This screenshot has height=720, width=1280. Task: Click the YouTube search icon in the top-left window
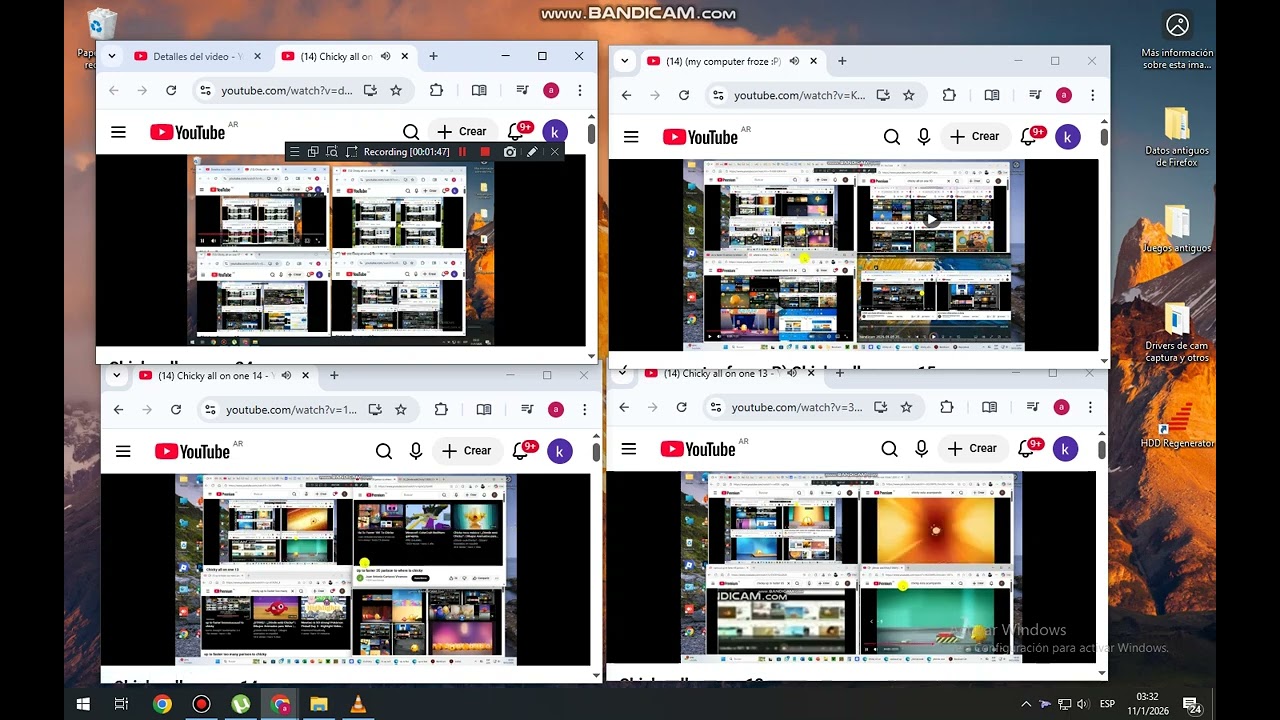(x=411, y=132)
